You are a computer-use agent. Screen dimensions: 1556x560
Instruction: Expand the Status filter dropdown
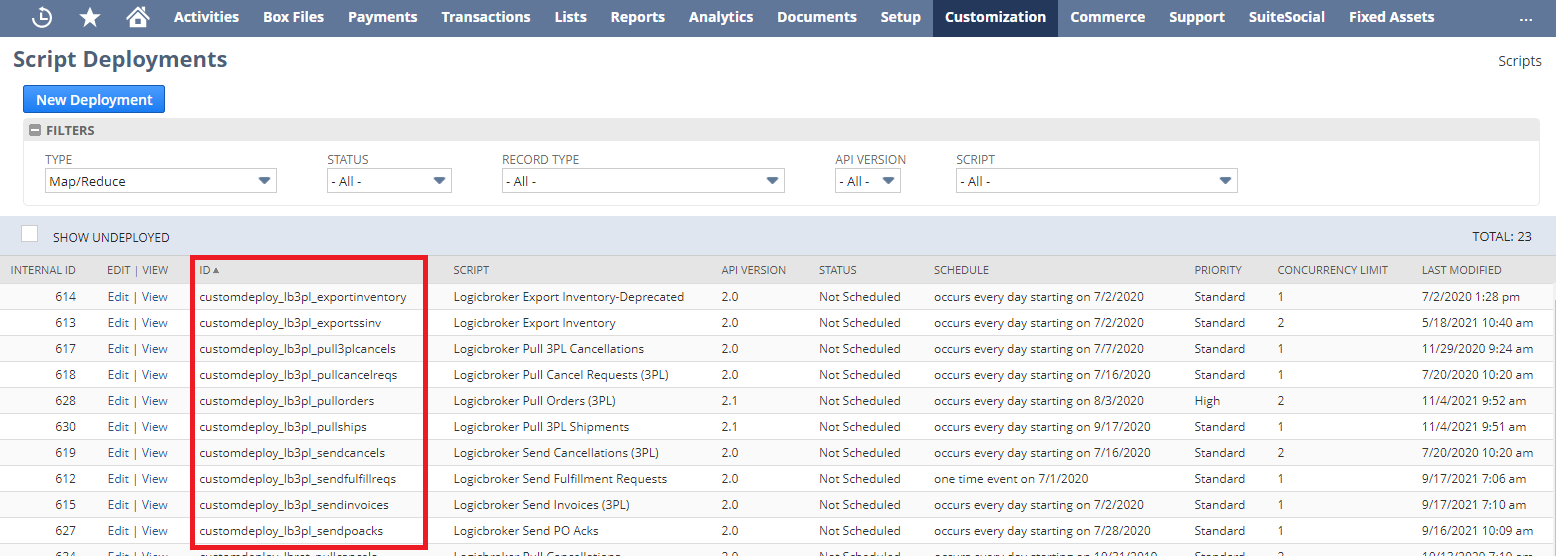click(x=389, y=181)
